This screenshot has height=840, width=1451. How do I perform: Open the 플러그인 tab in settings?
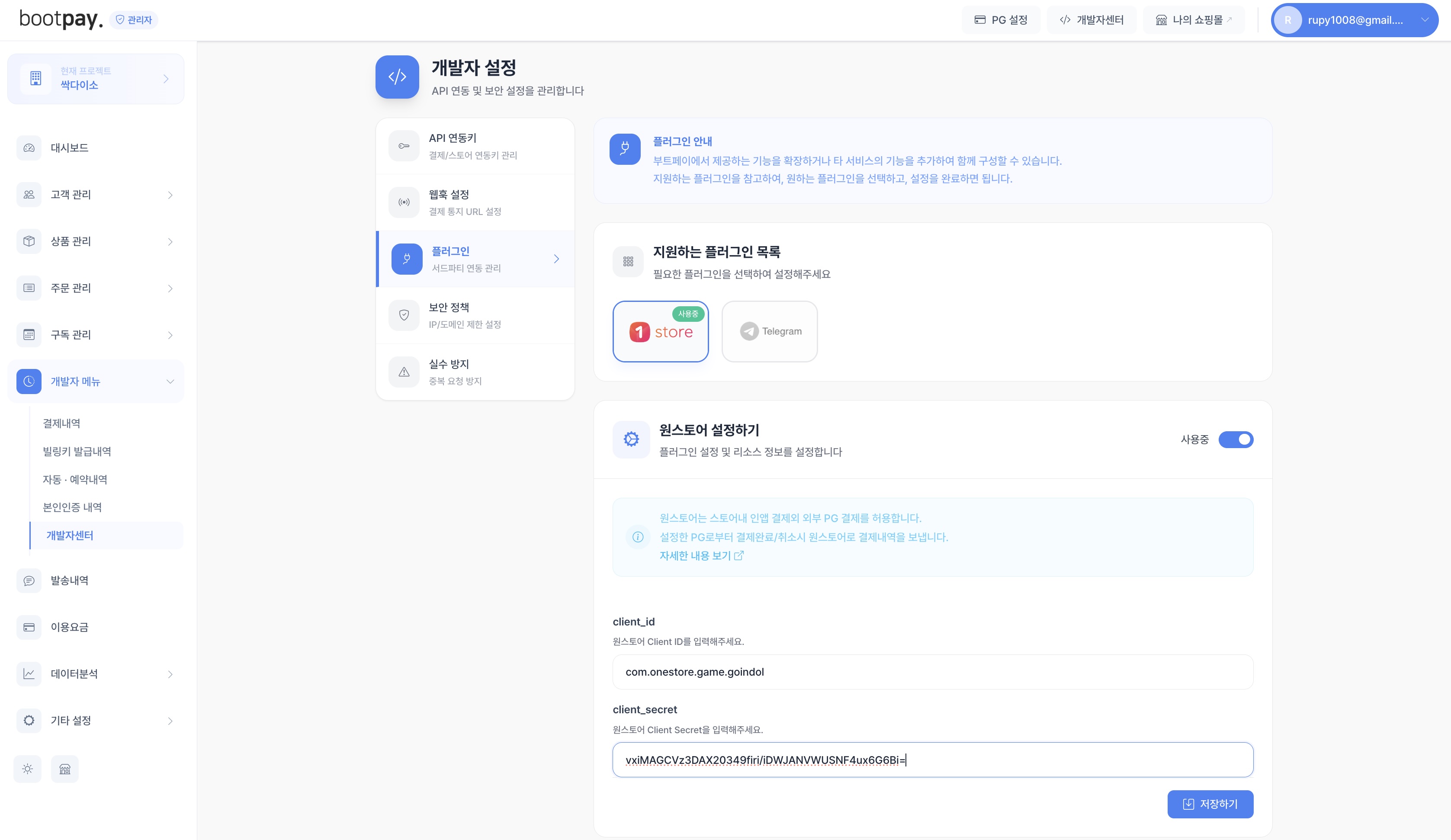[475, 259]
